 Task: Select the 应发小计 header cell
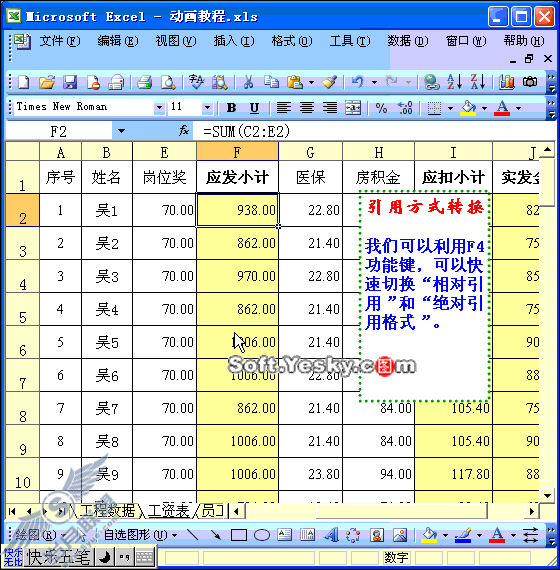pos(237,177)
